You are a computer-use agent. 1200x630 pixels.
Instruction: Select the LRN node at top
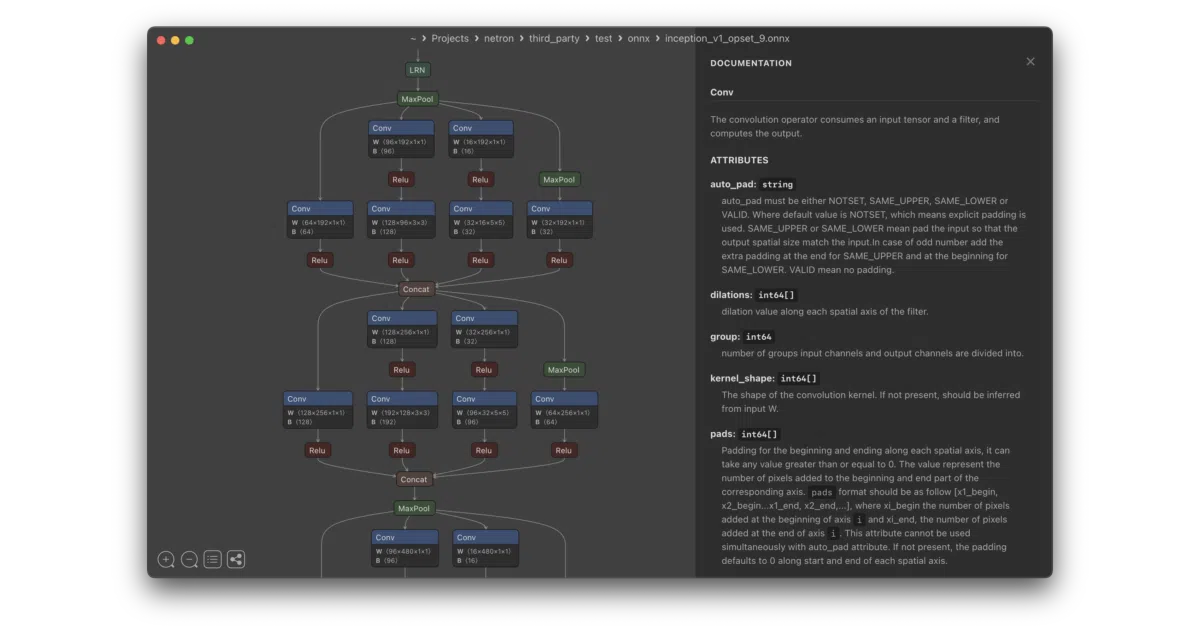[418, 70]
